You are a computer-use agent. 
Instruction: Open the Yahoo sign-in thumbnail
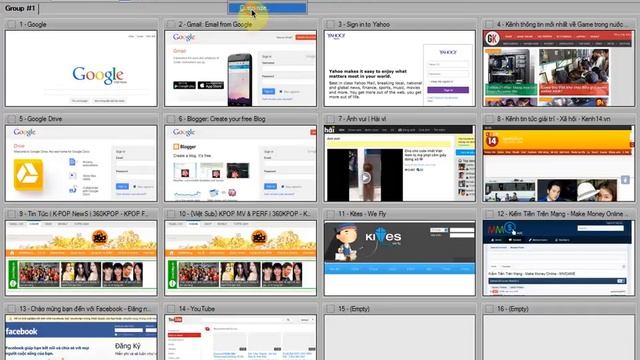(400, 69)
